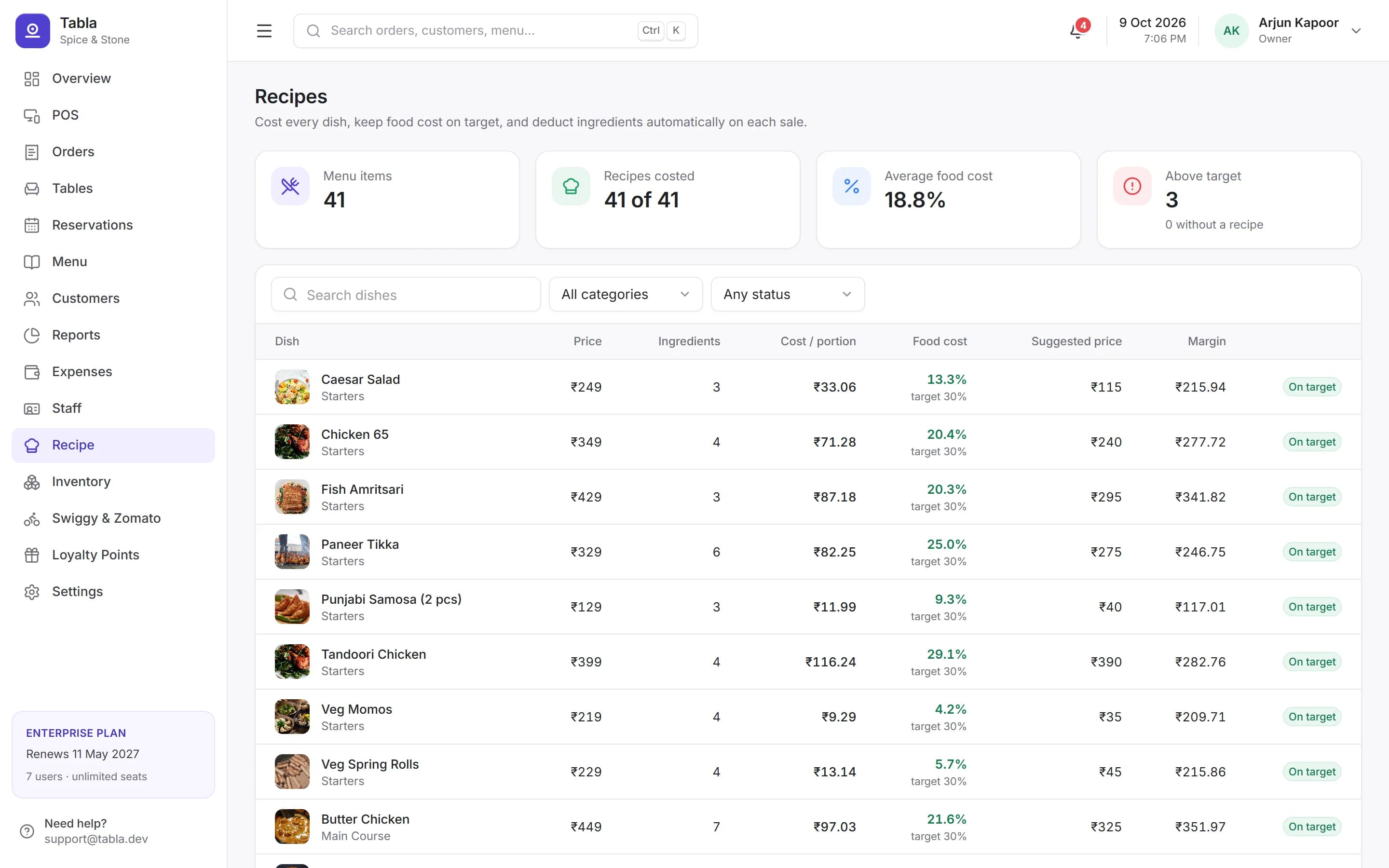Click the Food cost column header
Screen dimensions: 1389x868
(x=940, y=341)
